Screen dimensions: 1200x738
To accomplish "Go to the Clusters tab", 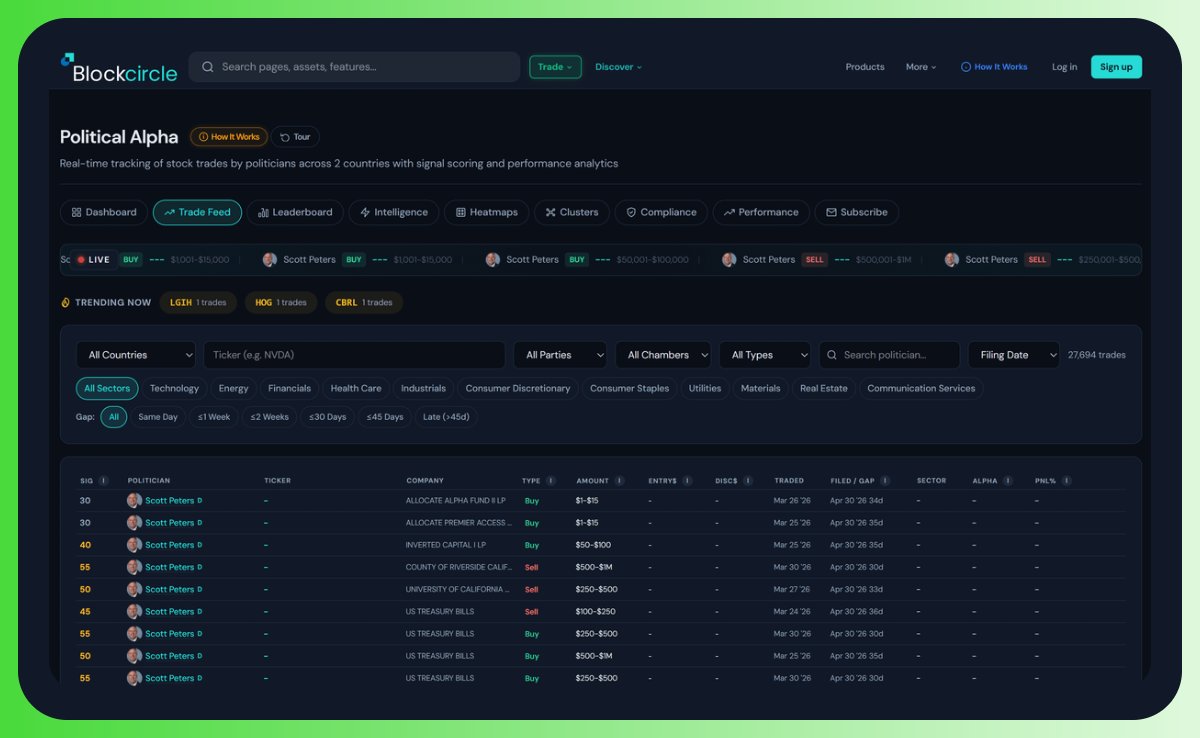I will pos(572,212).
